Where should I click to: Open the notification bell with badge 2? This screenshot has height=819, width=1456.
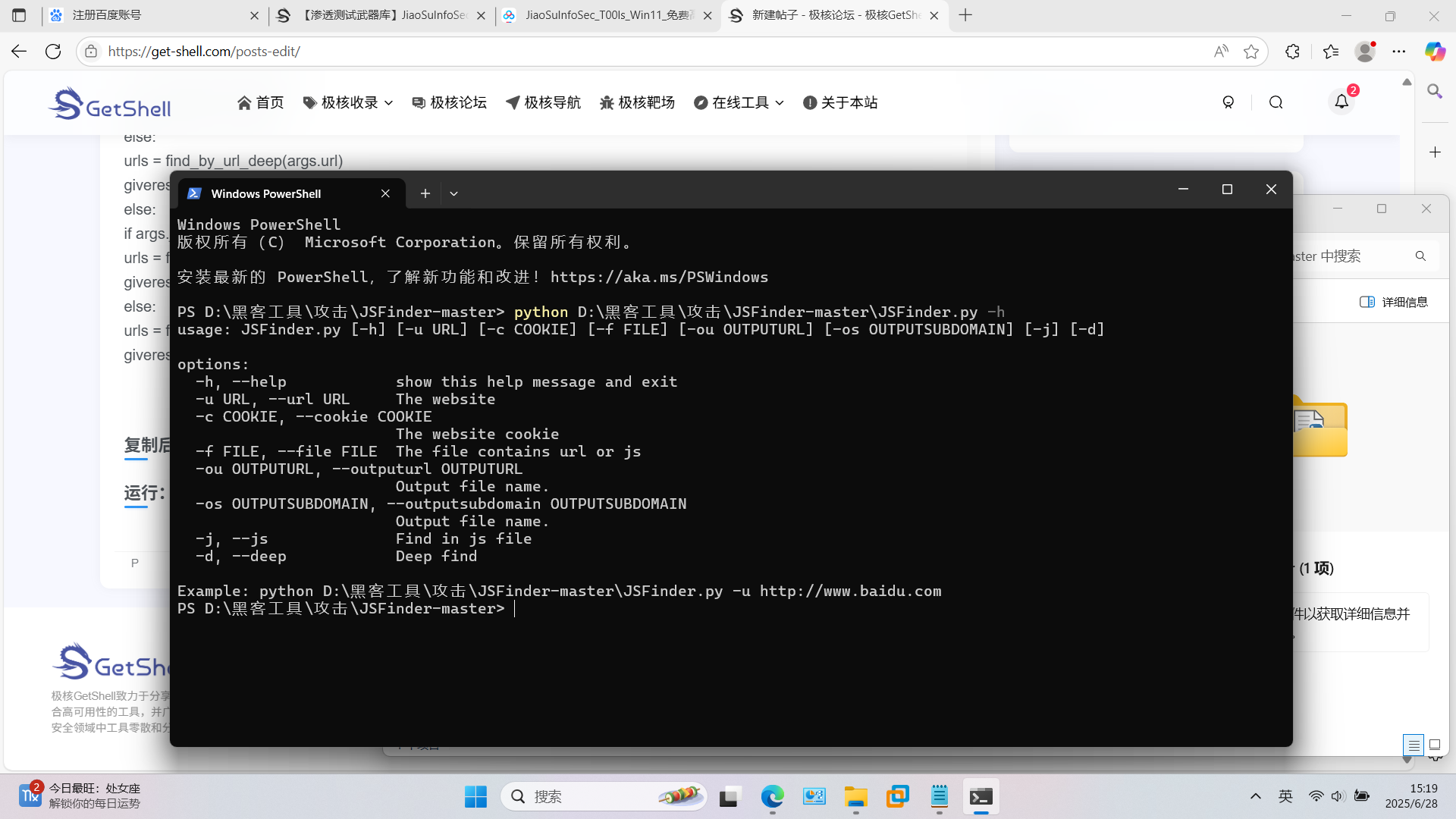coord(1341,102)
